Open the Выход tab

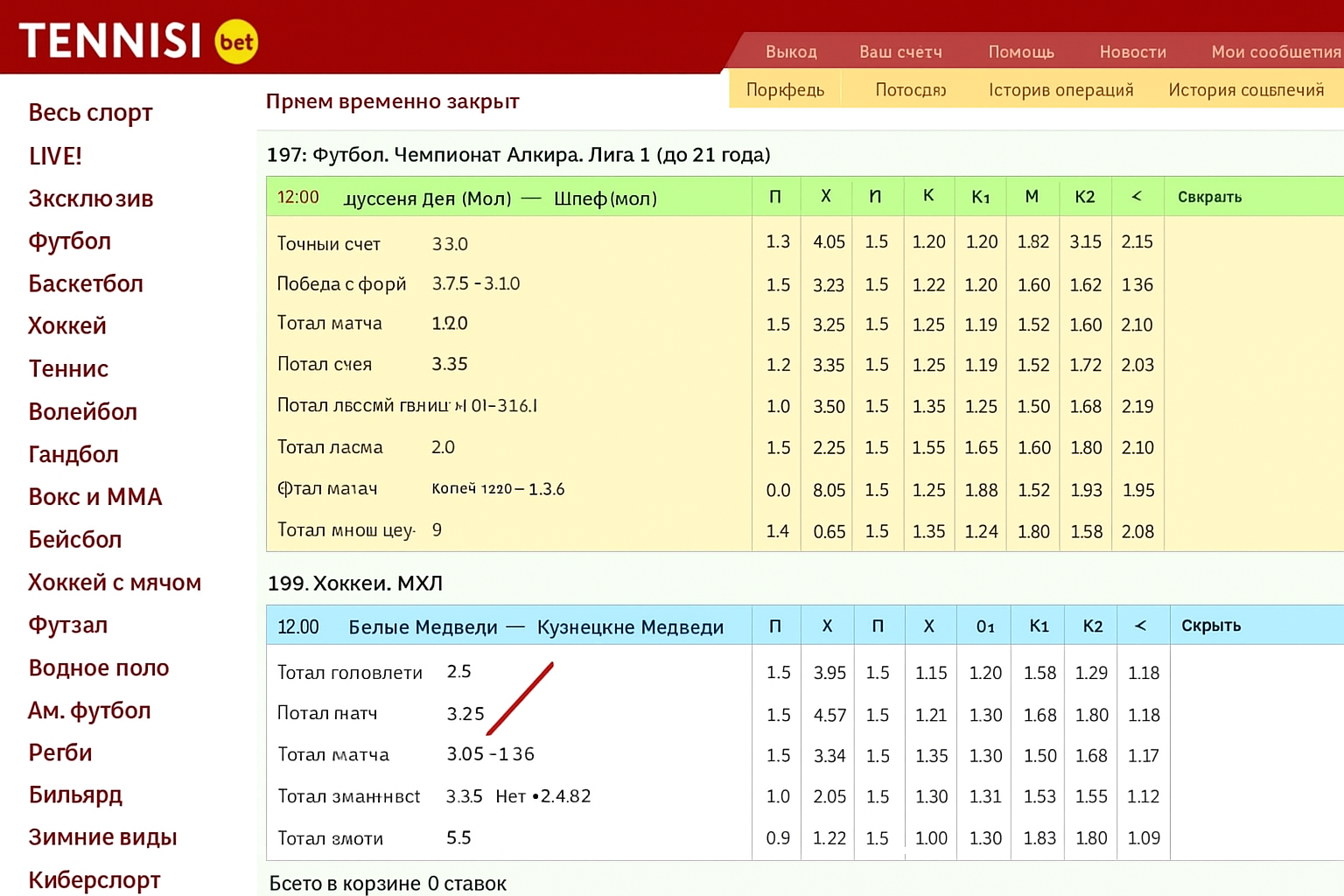coord(790,52)
